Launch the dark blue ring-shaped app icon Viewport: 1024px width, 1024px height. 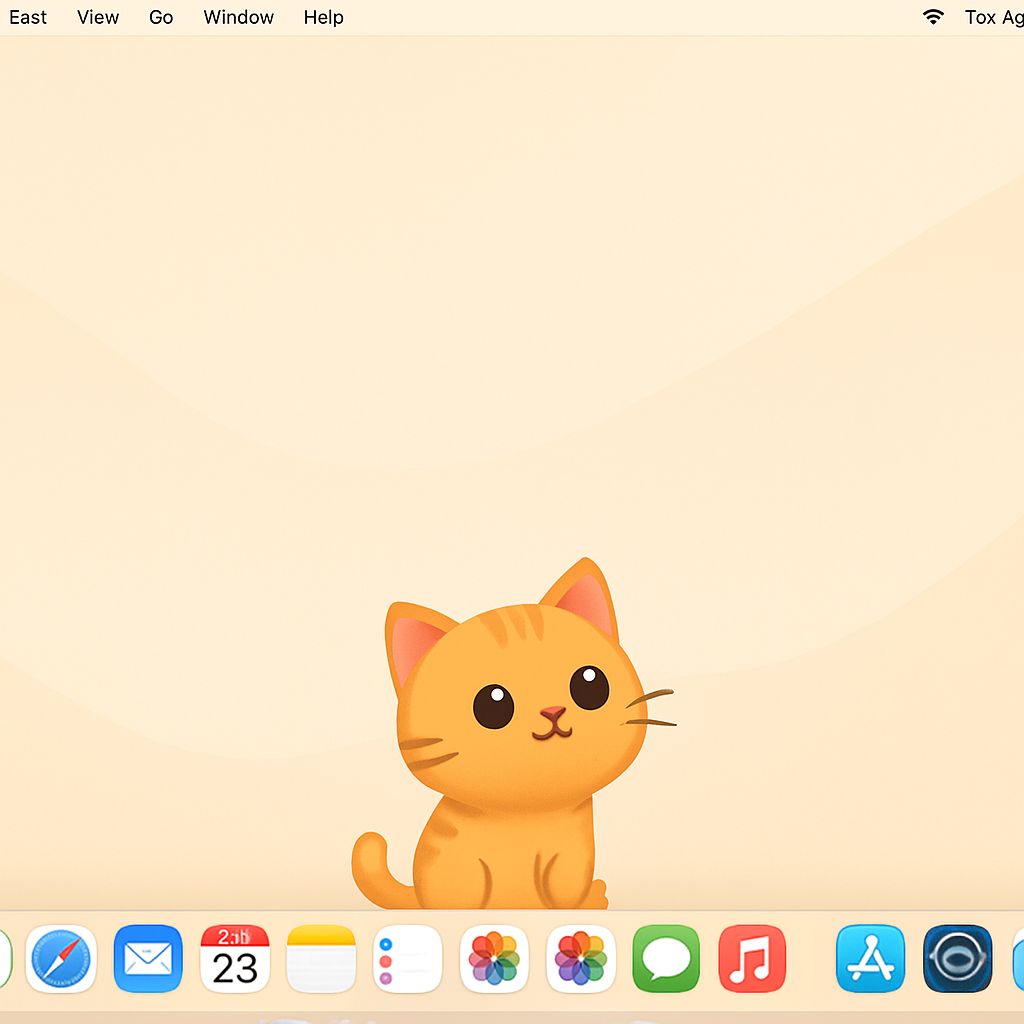[x=957, y=958]
